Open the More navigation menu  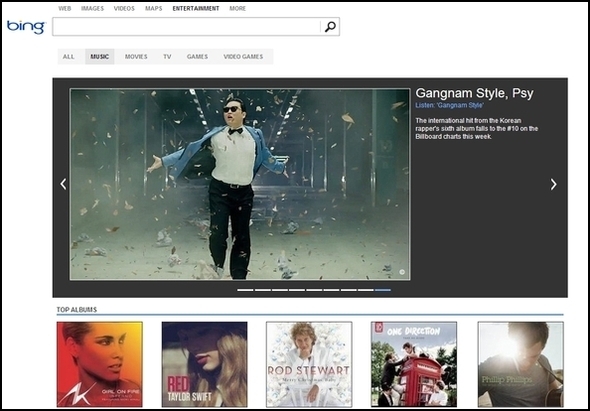click(x=237, y=8)
